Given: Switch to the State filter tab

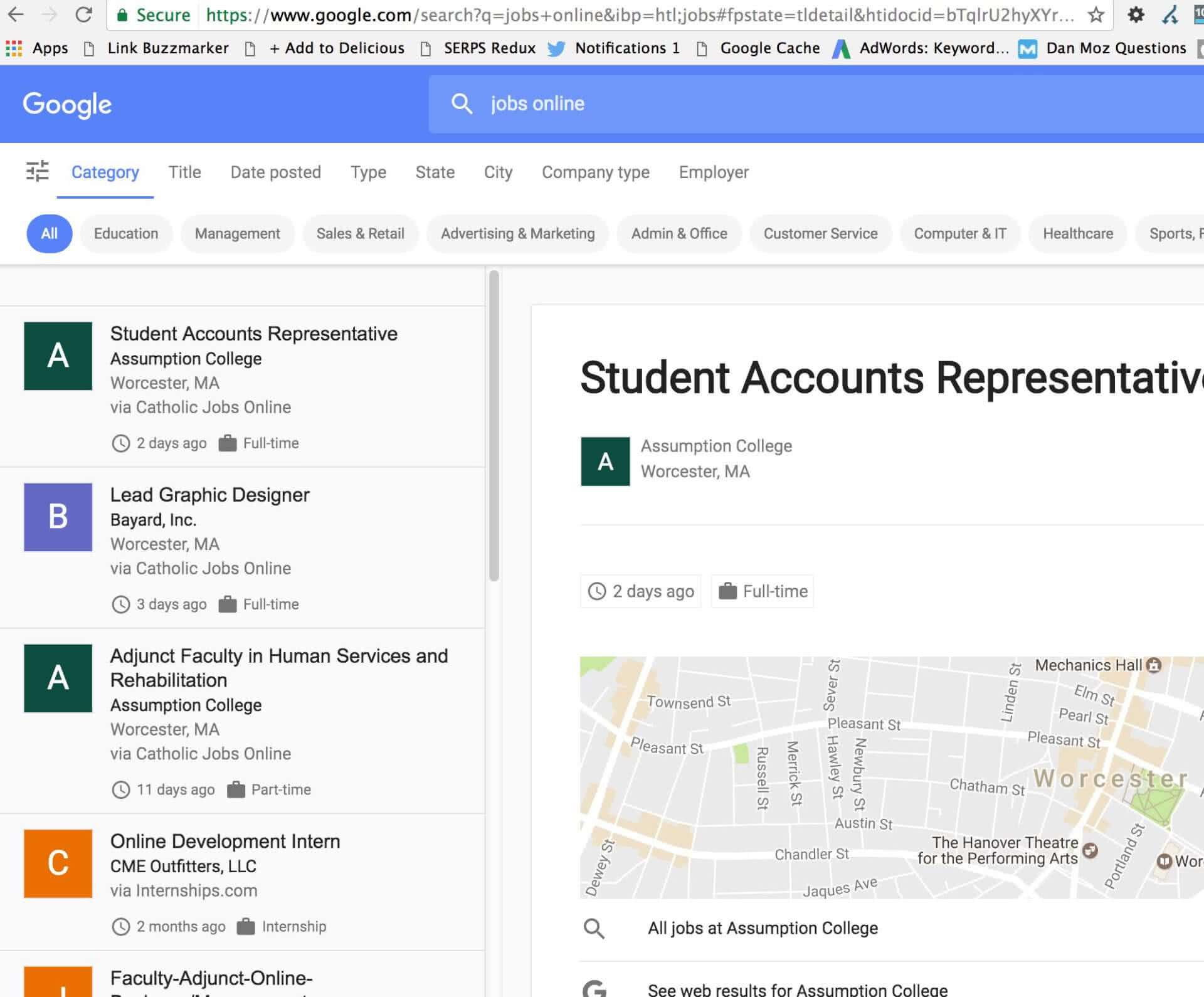Looking at the screenshot, I should pos(435,172).
